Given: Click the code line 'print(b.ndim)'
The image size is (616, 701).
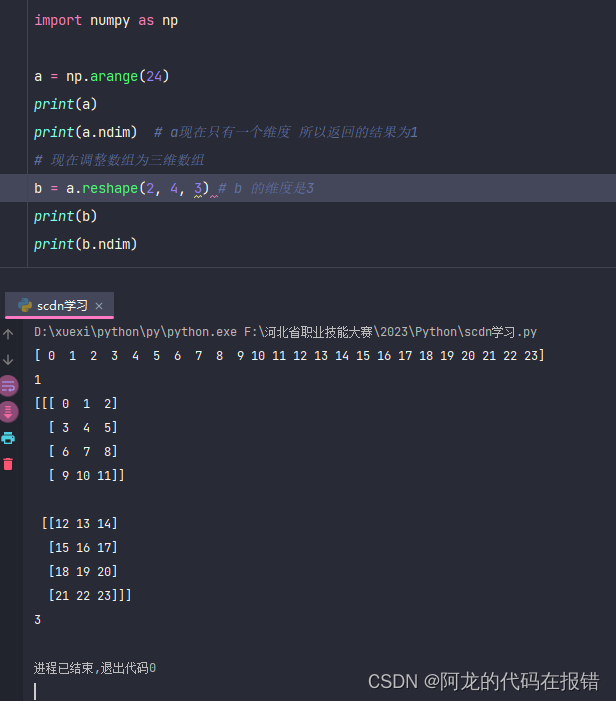Looking at the screenshot, I should pyautogui.click(x=85, y=244).
